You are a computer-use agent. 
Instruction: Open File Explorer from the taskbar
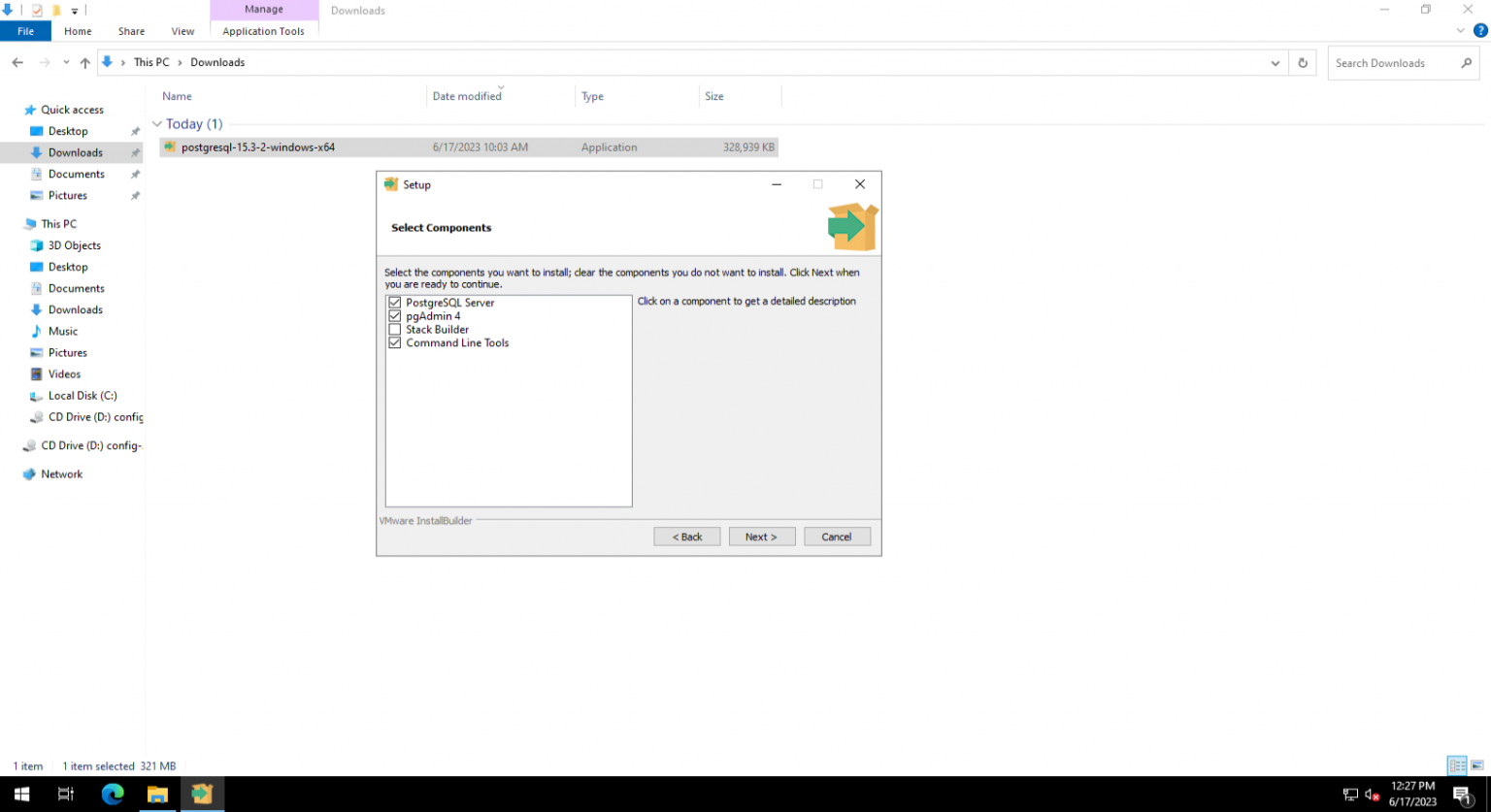pos(157,794)
